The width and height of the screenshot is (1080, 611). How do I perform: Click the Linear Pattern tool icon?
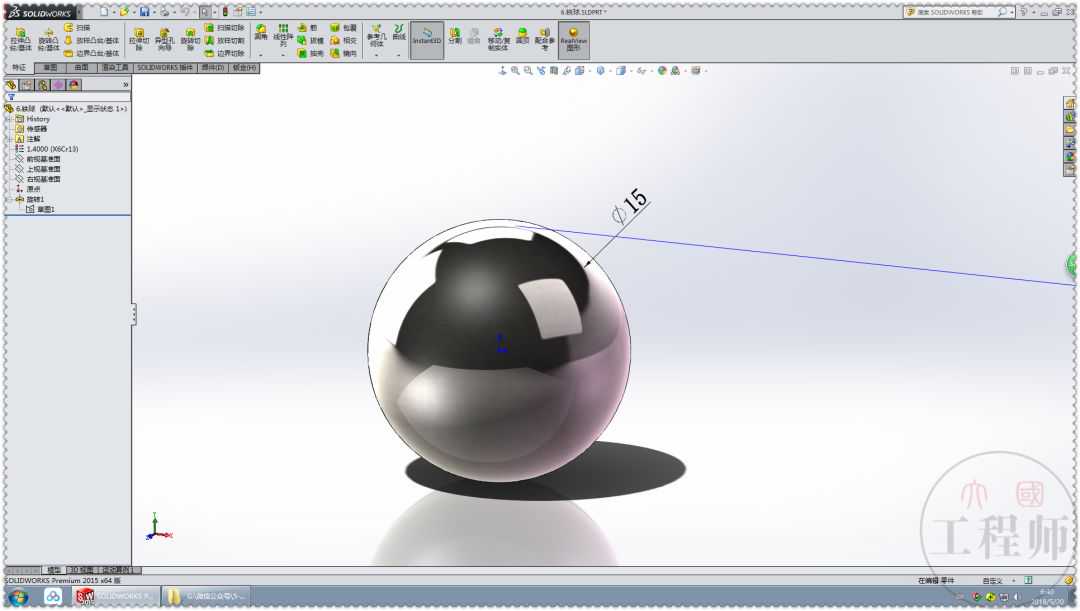pyautogui.click(x=283, y=36)
